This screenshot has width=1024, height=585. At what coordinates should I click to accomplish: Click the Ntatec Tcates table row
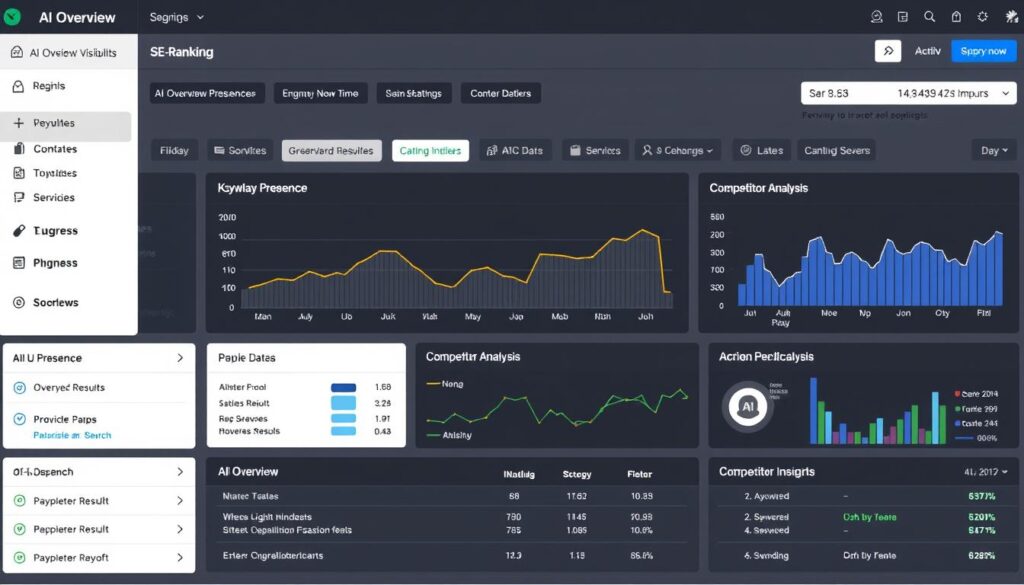452,496
